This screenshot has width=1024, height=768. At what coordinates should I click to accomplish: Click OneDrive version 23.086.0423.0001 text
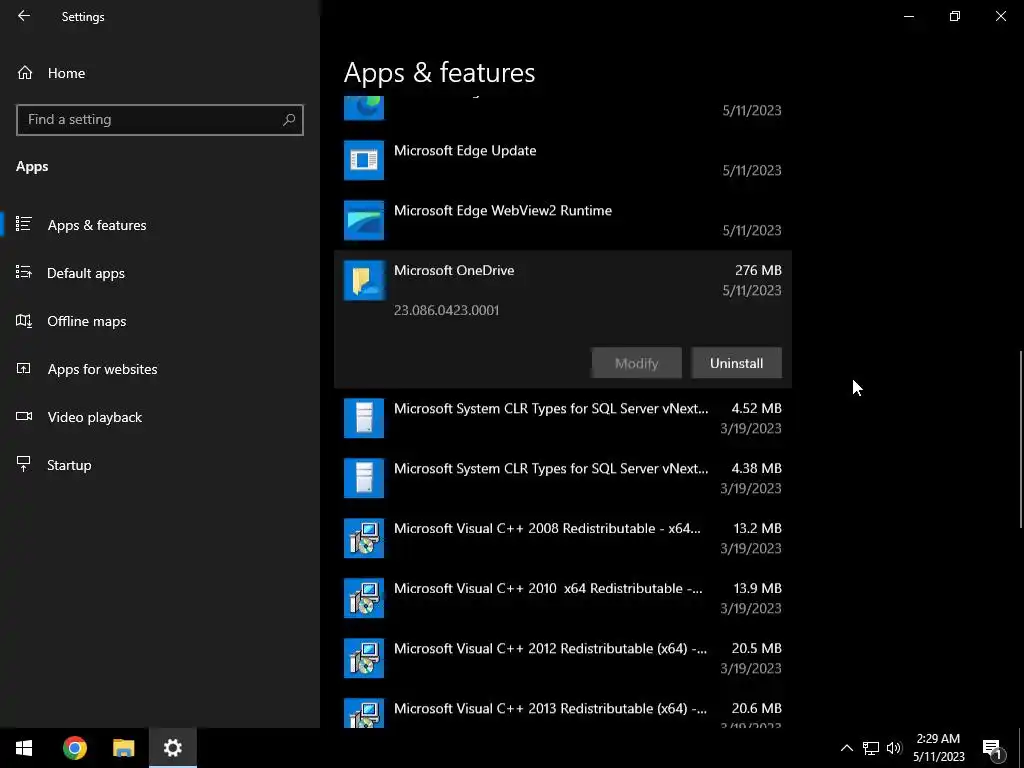[x=446, y=310]
